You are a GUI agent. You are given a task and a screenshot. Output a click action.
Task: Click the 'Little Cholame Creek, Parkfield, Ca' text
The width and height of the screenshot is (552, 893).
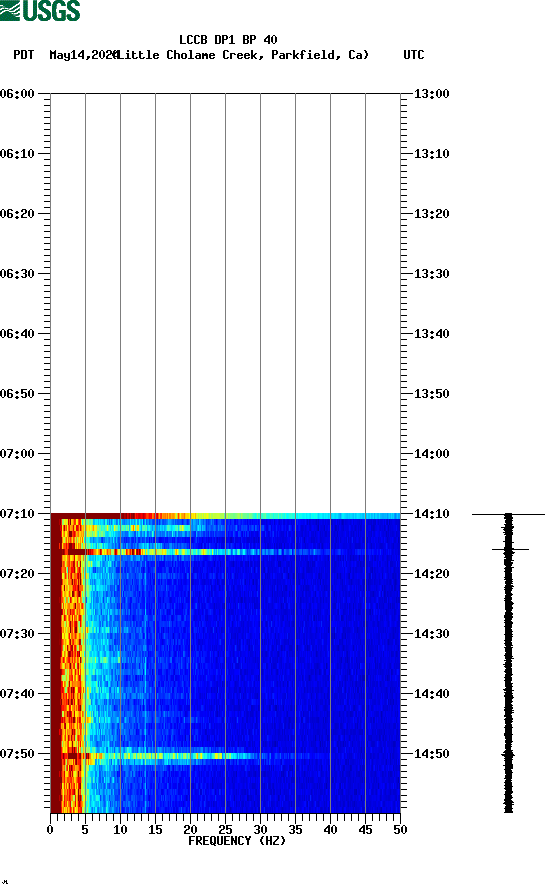[x=243, y=55]
